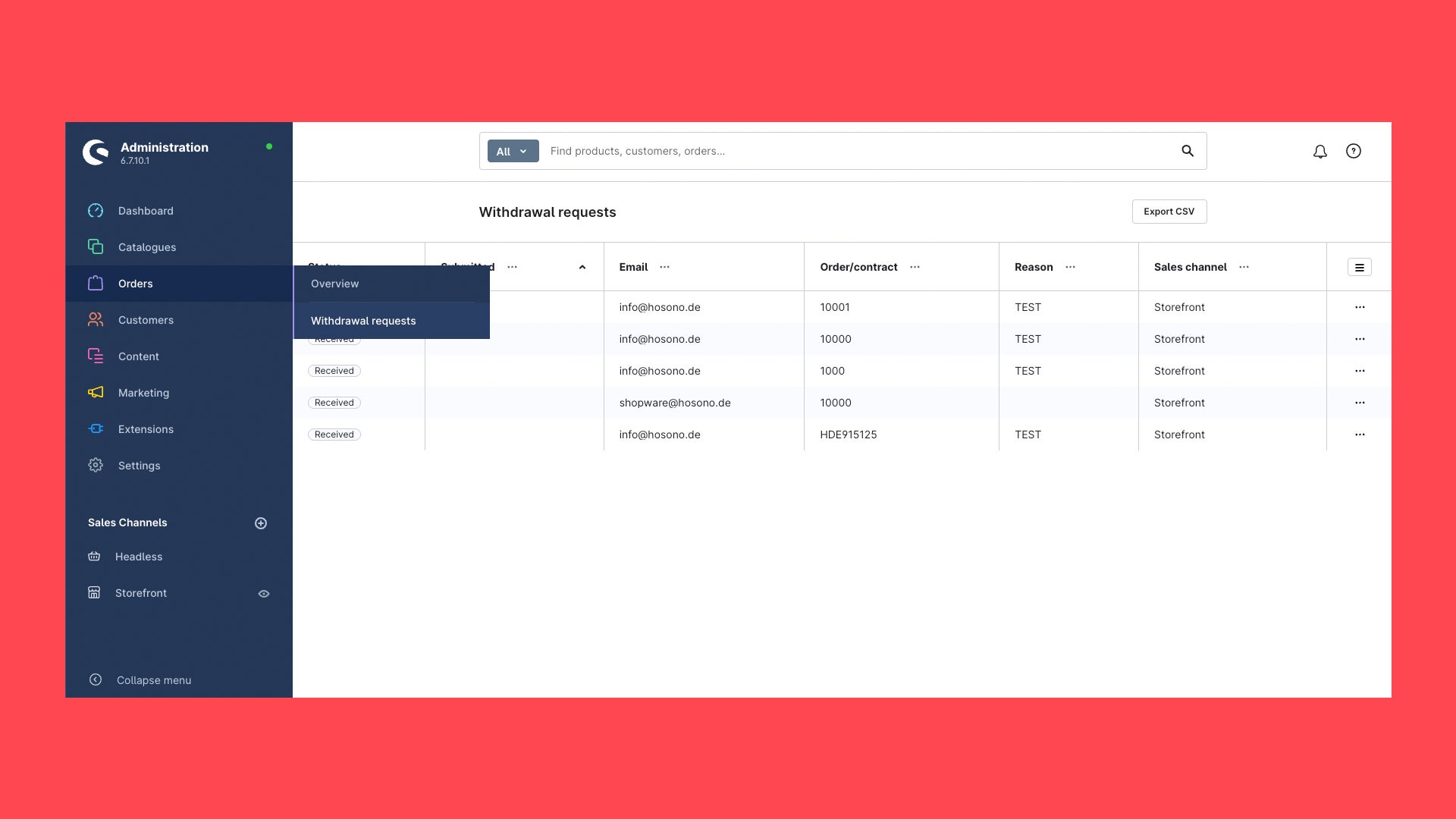Toggle the Submitted column sort arrow

(x=582, y=267)
